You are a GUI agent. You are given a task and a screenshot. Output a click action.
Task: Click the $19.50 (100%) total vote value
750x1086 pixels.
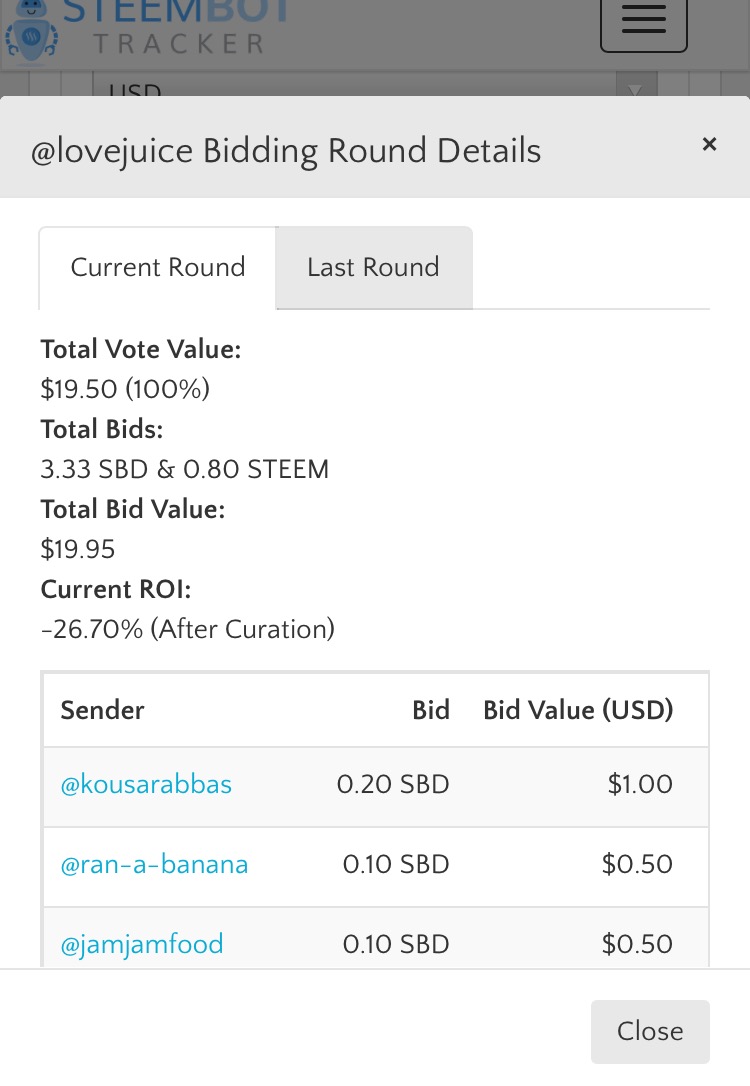coord(125,389)
